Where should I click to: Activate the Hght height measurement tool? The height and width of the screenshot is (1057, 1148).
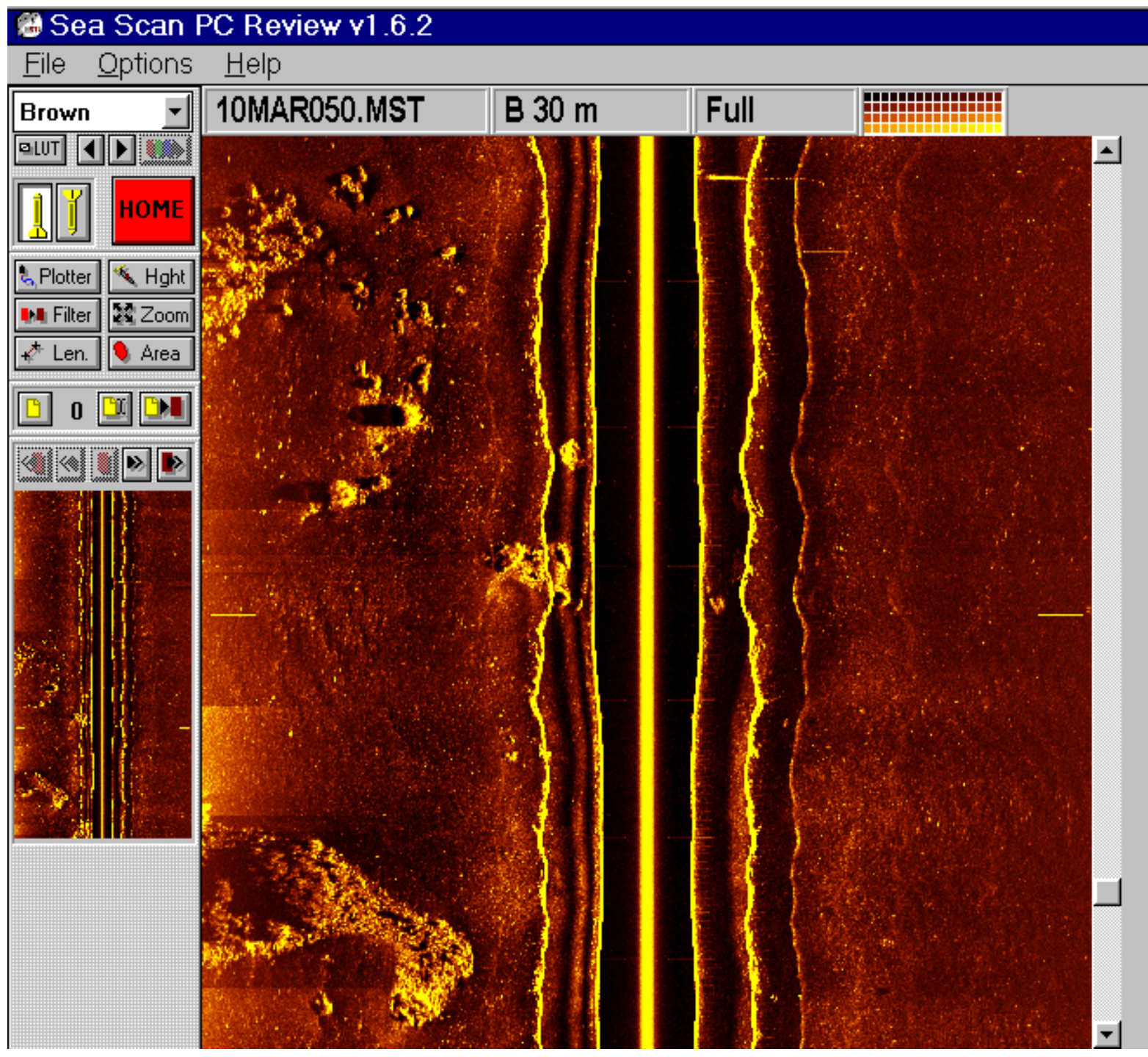coord(152,277)
